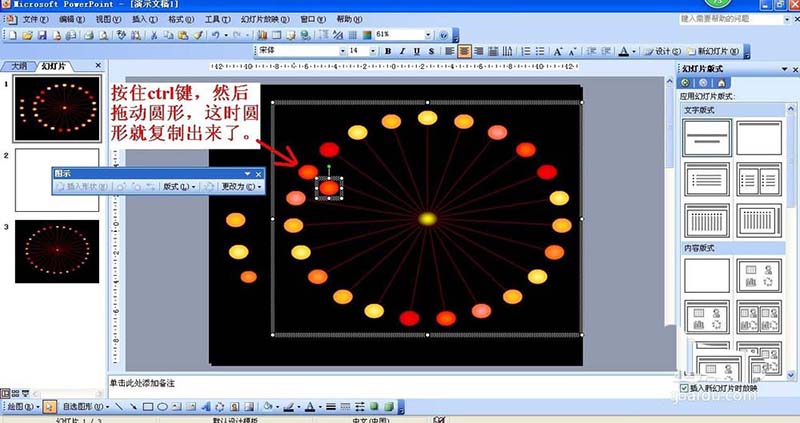Decrease font size icon
Image resolution: width=800 pixels, height=423 pixels.
572,51
